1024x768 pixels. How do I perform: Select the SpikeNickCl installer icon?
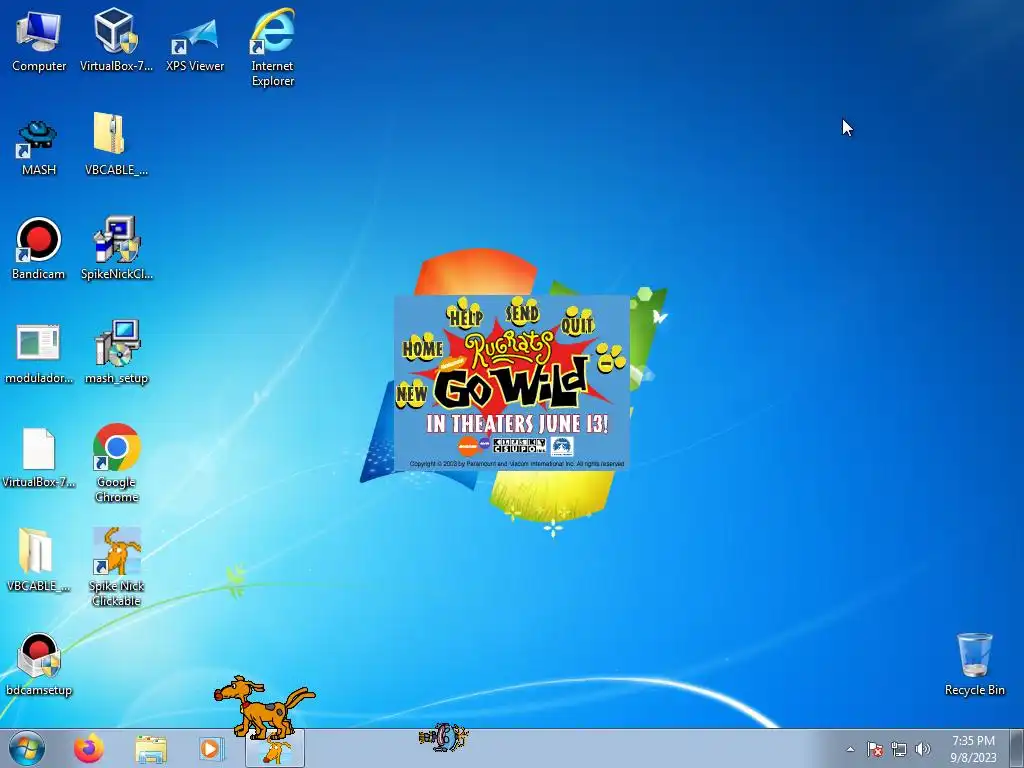coord(116,248)
